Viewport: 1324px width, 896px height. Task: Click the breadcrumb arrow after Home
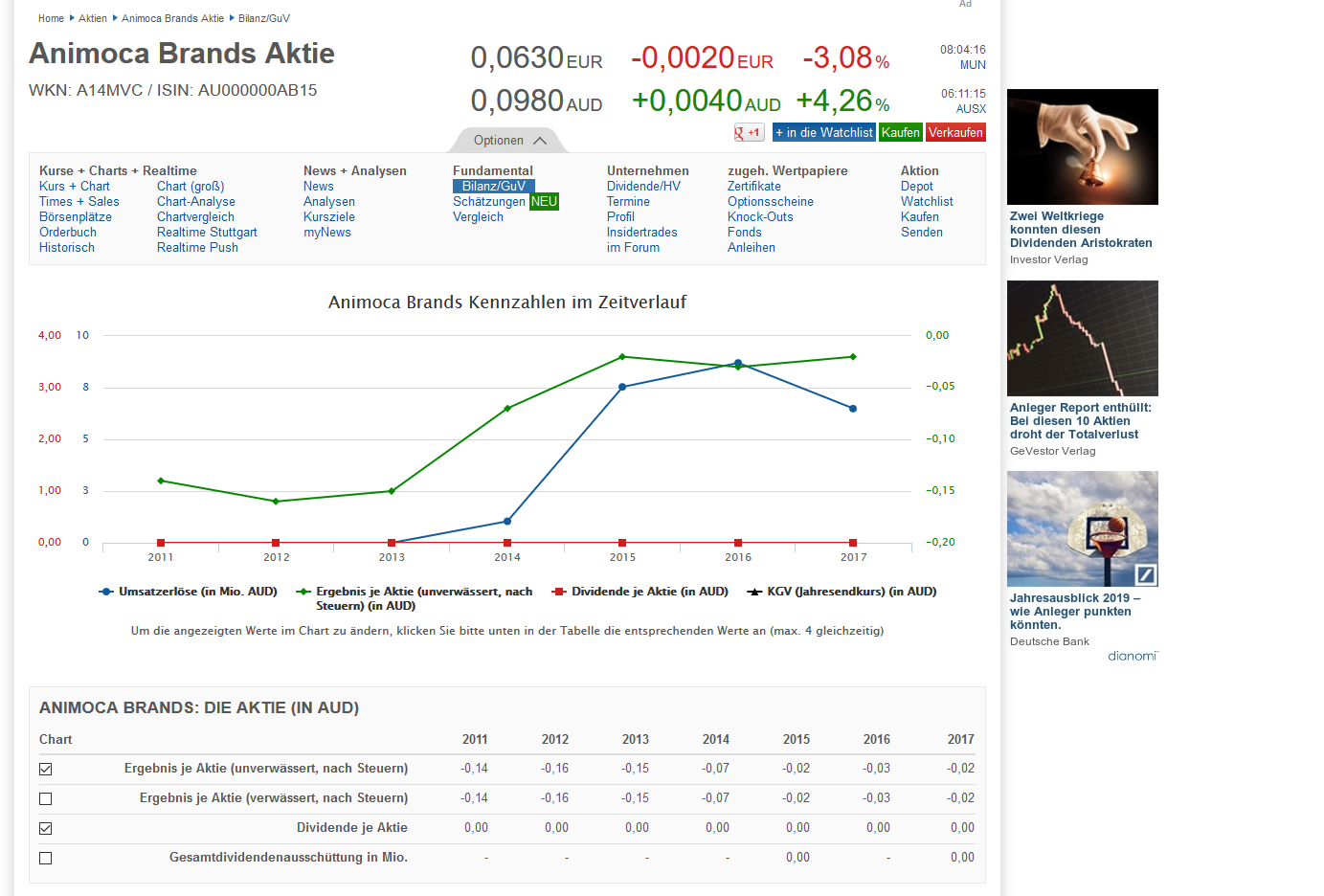click(x=72, y=18)
